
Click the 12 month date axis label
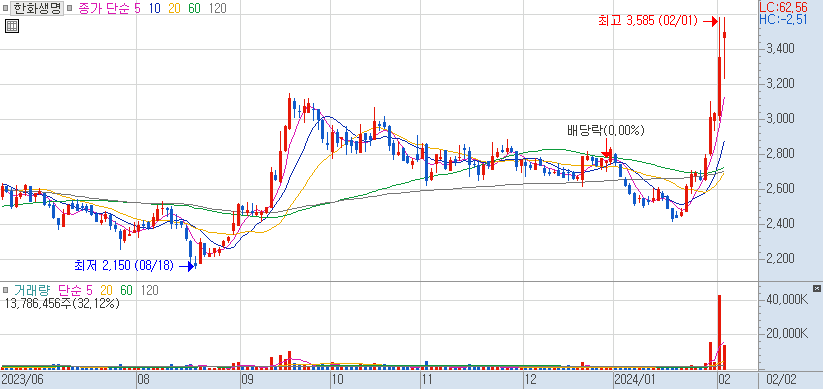531,380
